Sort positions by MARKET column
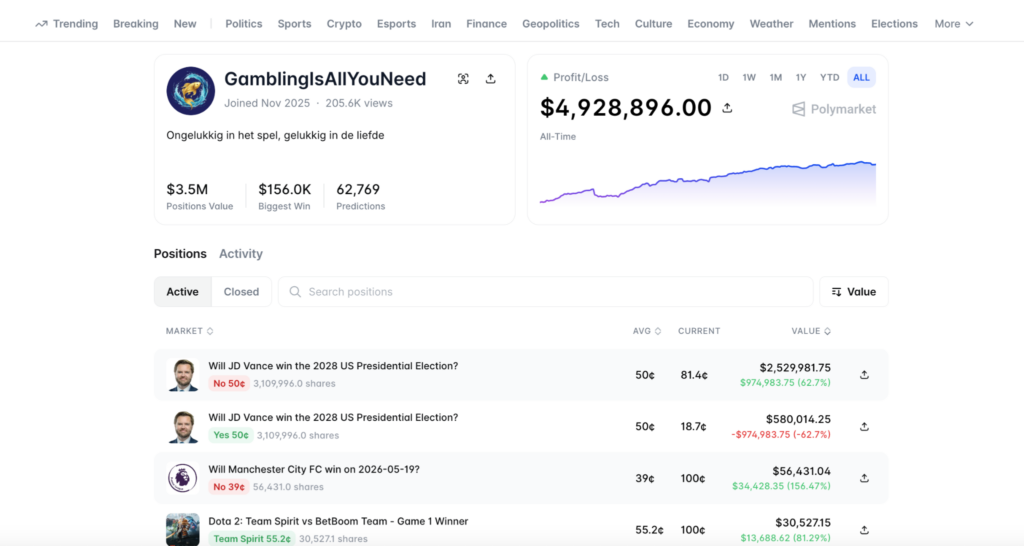The width and height of the screenshot is (1024, 546). pos(189,331)
